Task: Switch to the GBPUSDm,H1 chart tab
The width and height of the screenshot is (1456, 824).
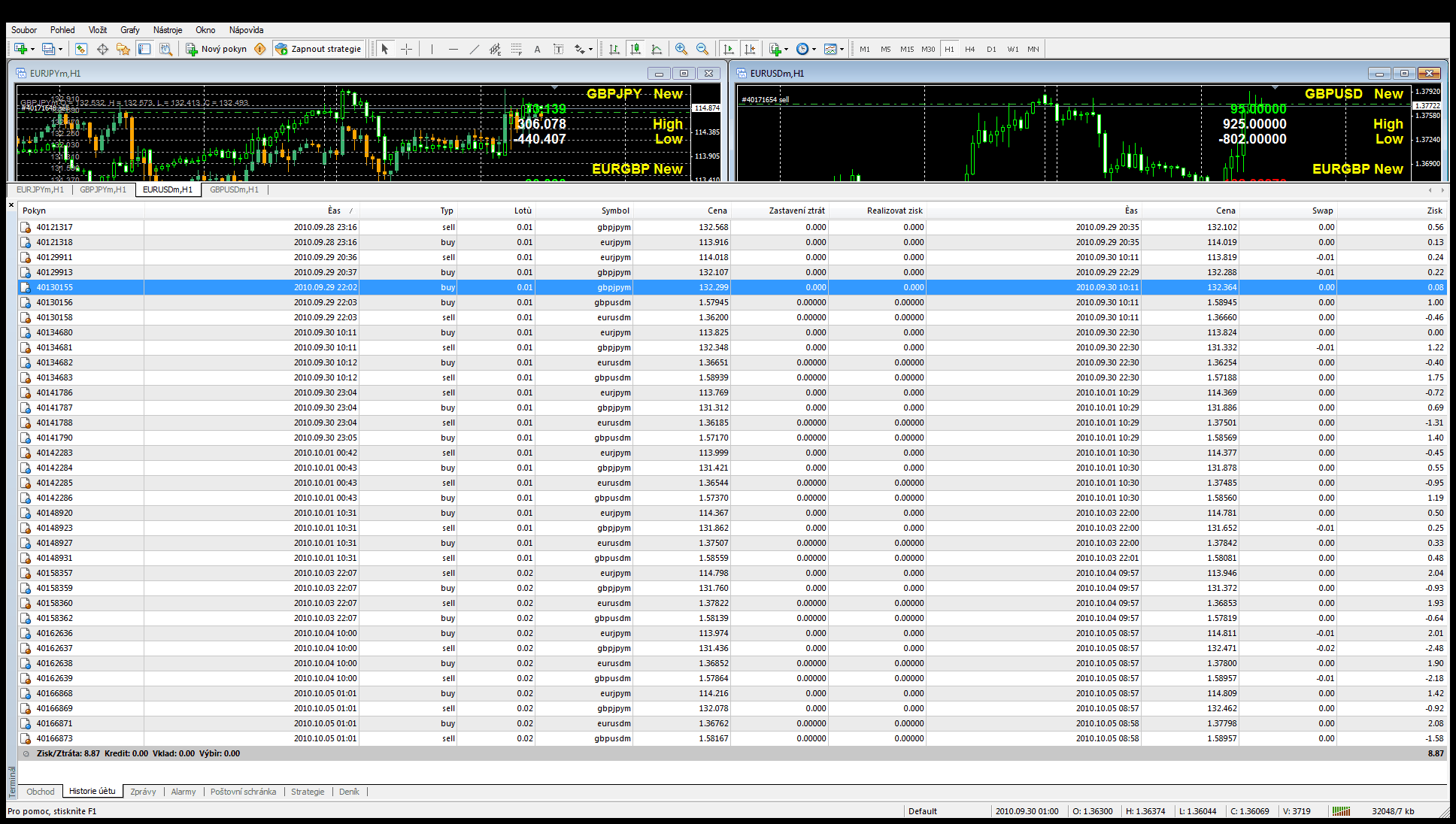Action: coord(234,189)
